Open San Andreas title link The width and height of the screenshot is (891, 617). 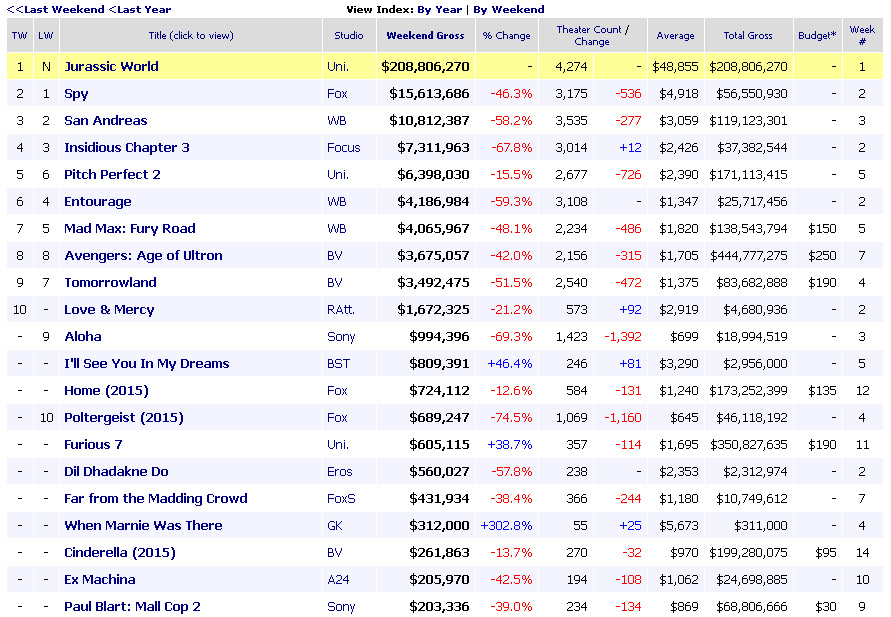[x=105, y=121]
